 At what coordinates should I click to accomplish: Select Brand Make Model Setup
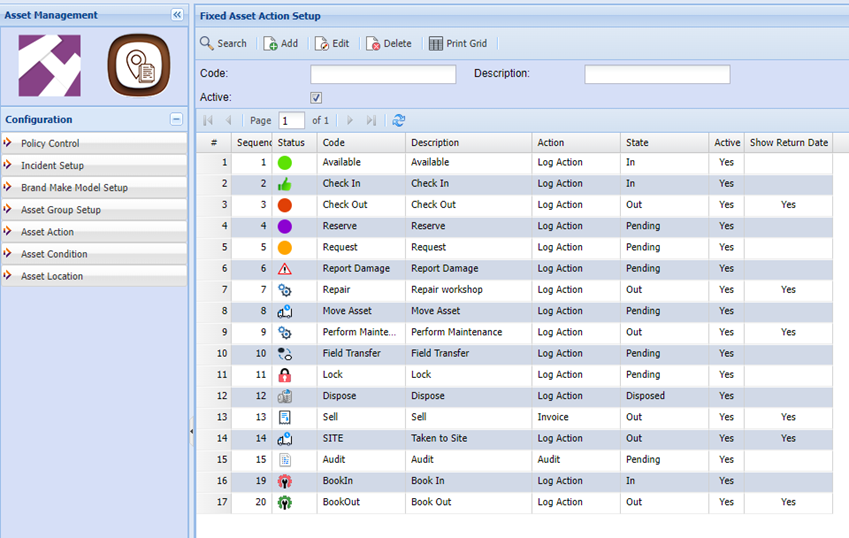74,188
